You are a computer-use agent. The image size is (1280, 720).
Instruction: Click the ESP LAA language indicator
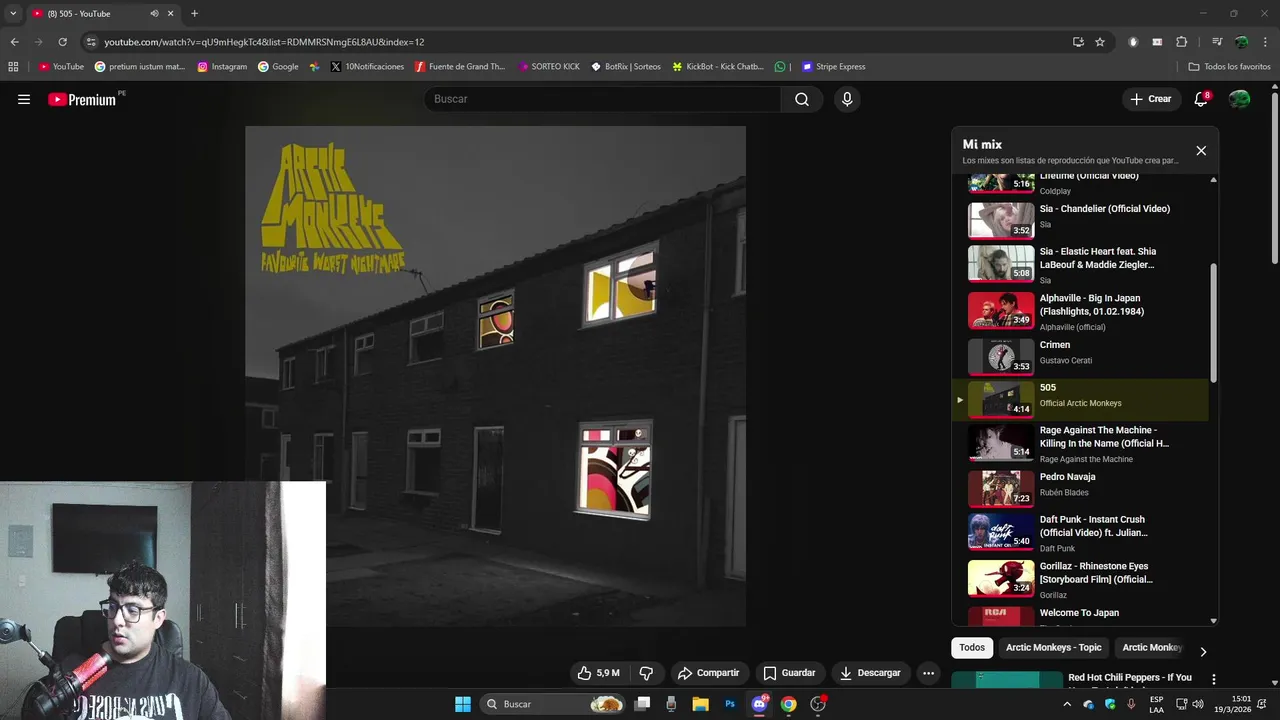pos(1156,704)
